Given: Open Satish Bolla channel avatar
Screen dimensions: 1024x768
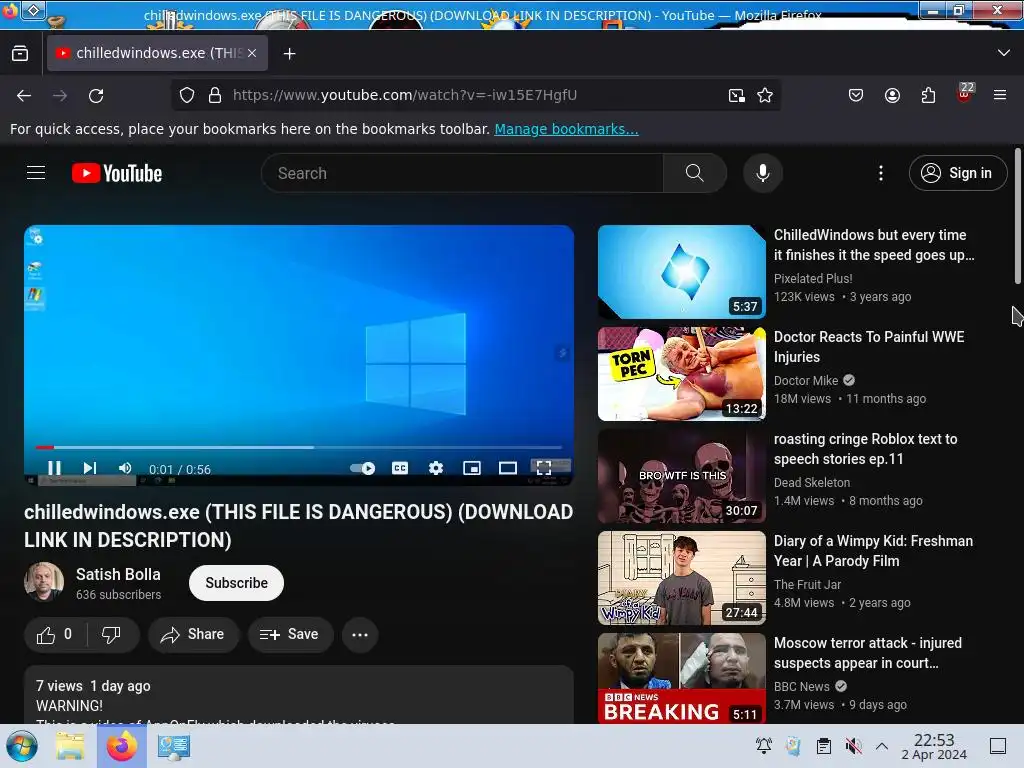Looking at the screenshot, I should 44,582.
